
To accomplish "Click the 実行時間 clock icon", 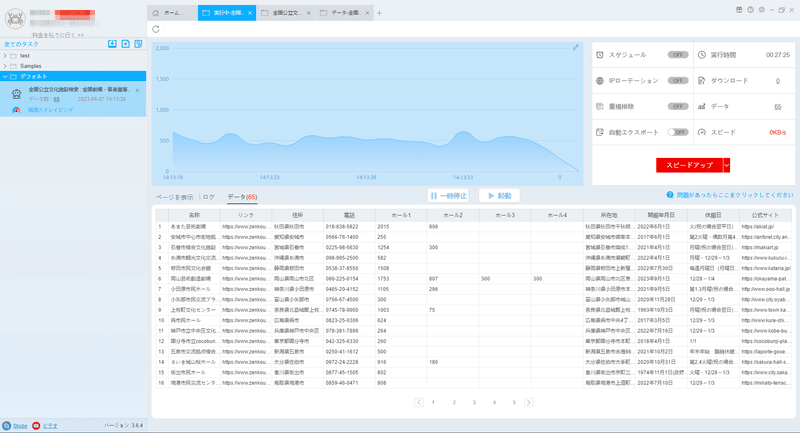I will click(702, 55).
